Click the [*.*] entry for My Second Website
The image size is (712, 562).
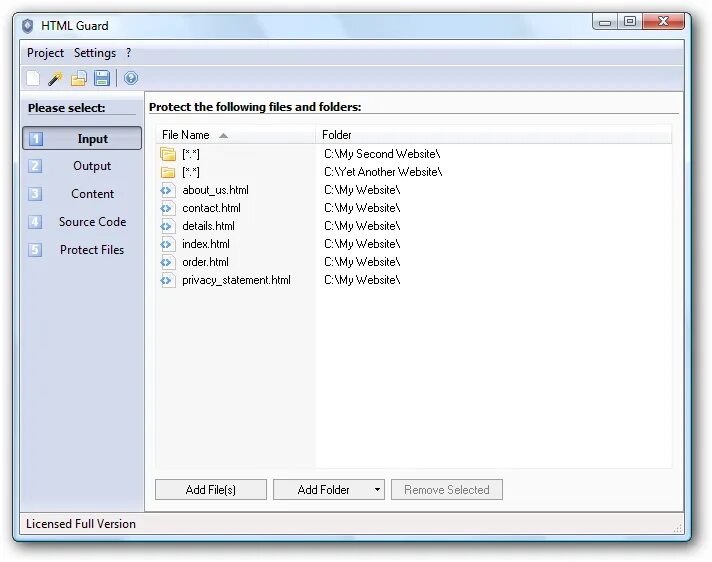coord(191,154)
